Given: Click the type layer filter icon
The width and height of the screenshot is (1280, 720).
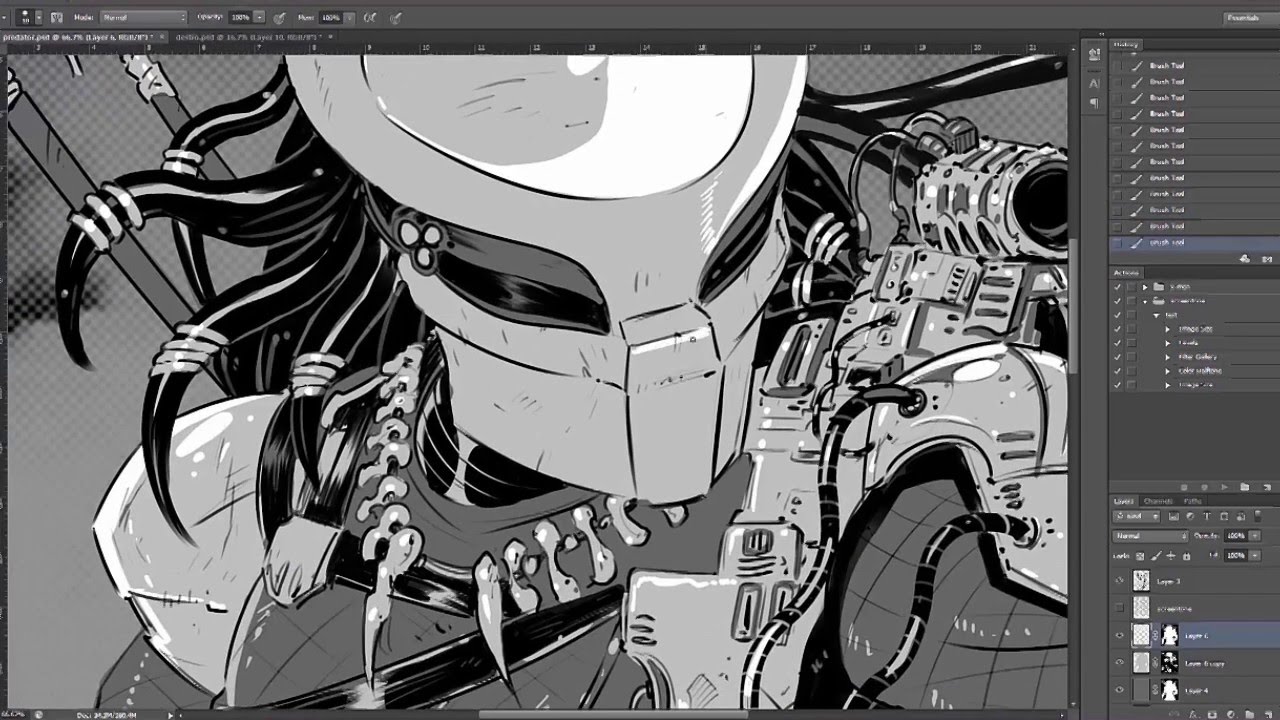Looking at the screenshot, I should pyautogui.click(x=1207, y=517).
